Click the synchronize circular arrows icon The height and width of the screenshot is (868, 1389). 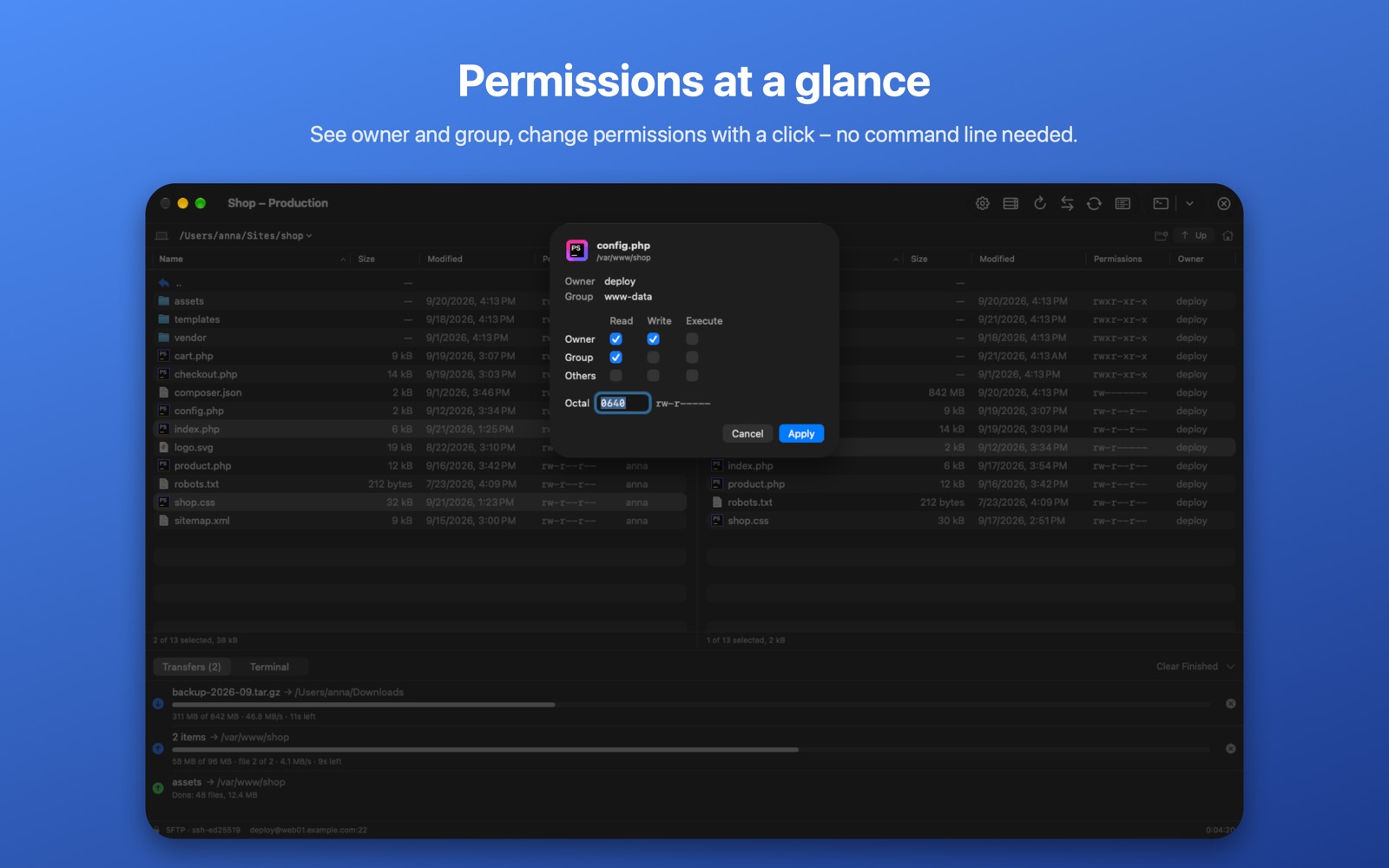click(1094, 203)
